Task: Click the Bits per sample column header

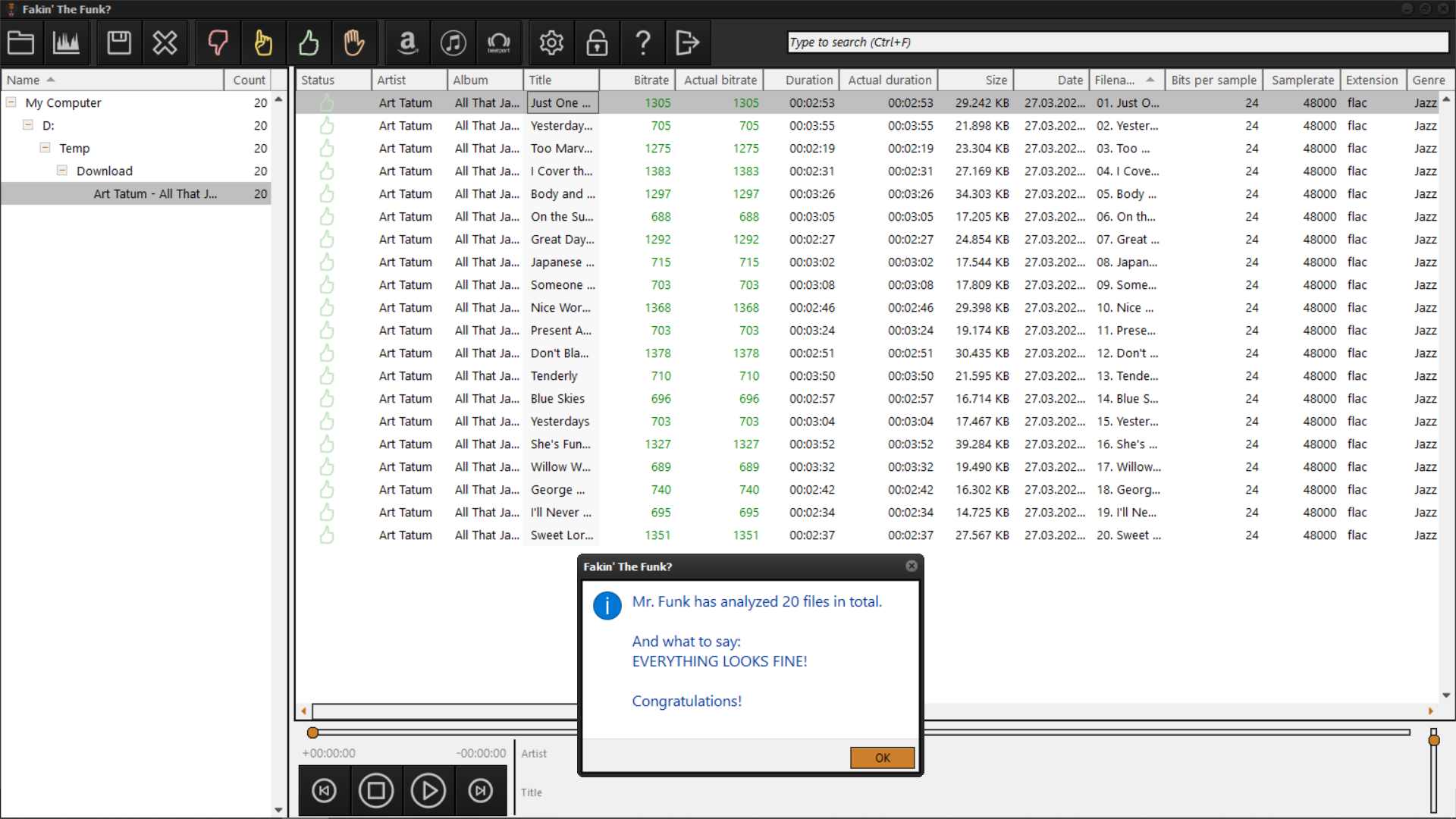Action: coord(1213,80)
